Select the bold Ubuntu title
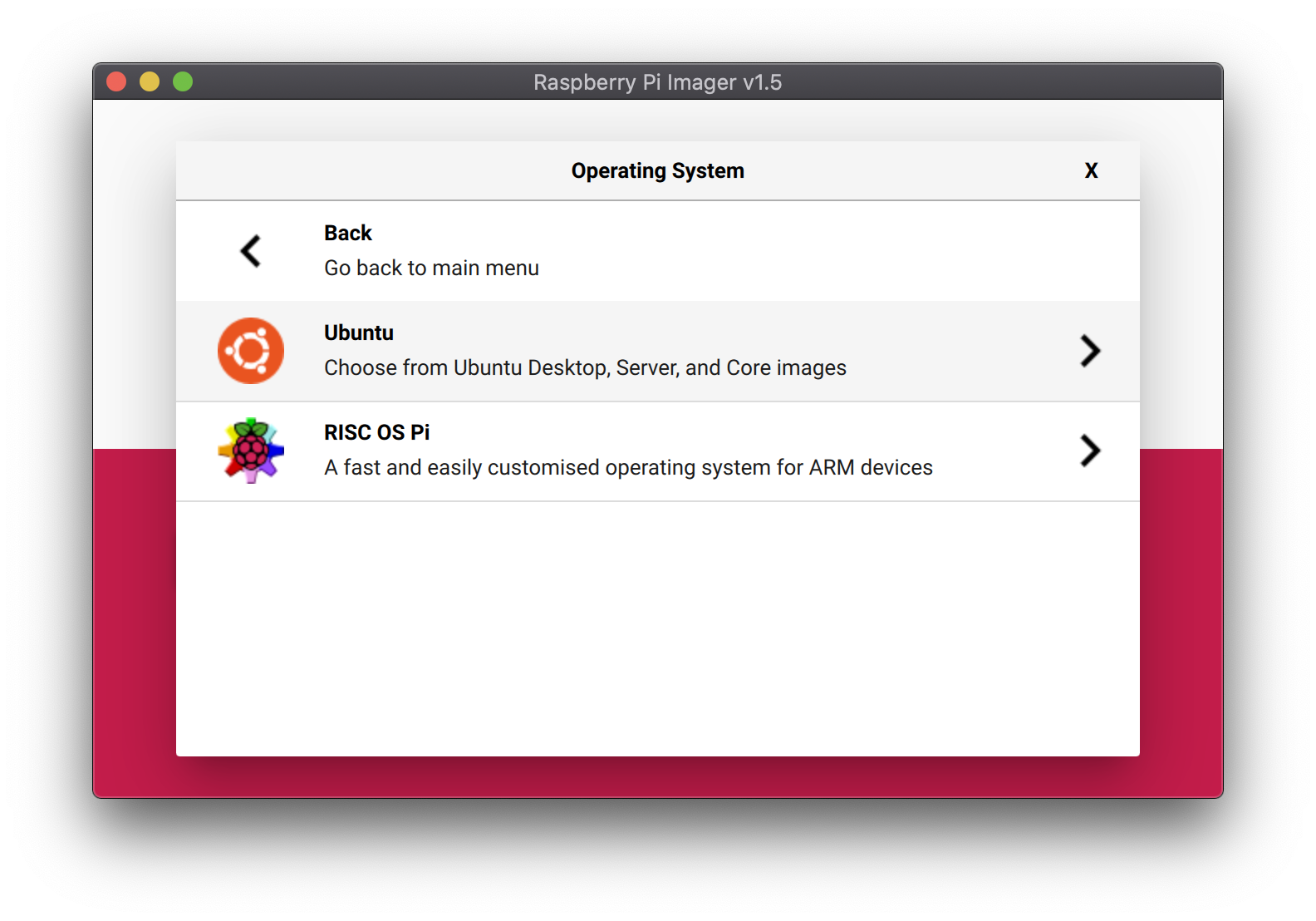Image resolution: width=1316 pixels, height=921 pixels. 359,332
